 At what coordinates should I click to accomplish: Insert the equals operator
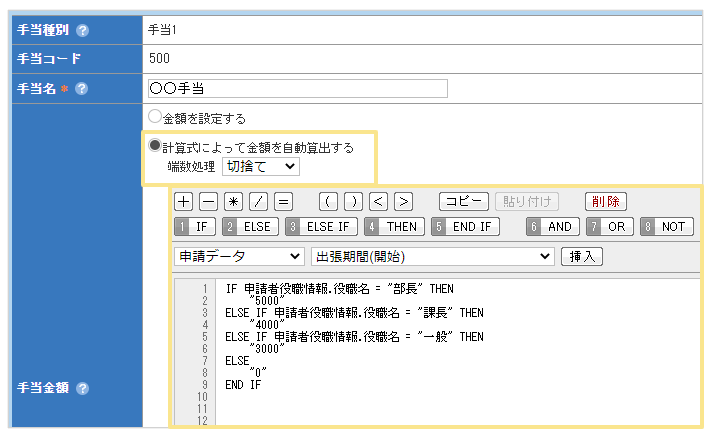pyautogui.click(x=284, y=202)
